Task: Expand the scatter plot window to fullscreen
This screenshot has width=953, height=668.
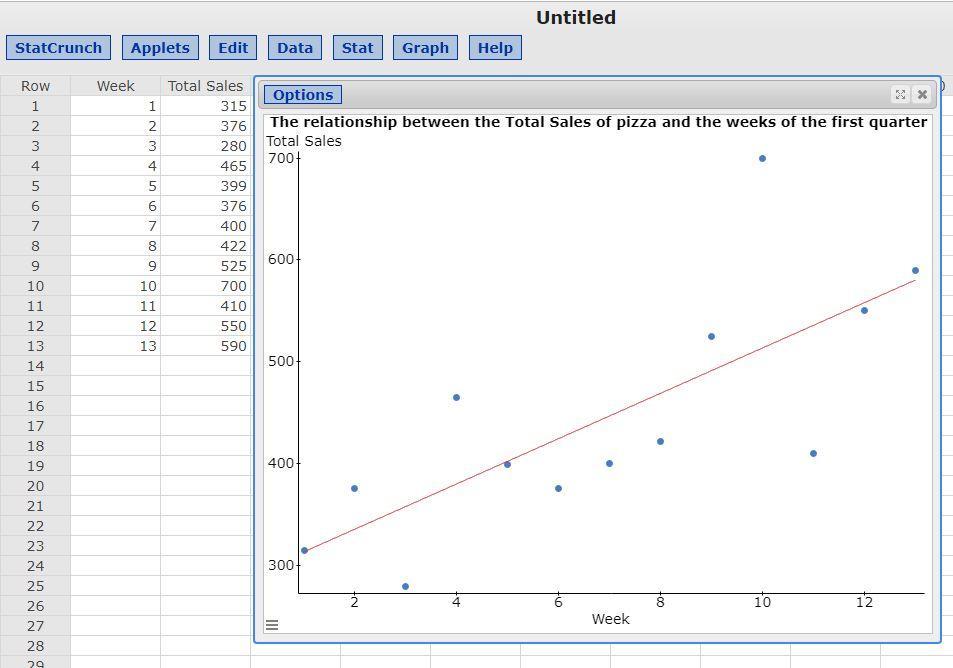Action: (900, 94)
